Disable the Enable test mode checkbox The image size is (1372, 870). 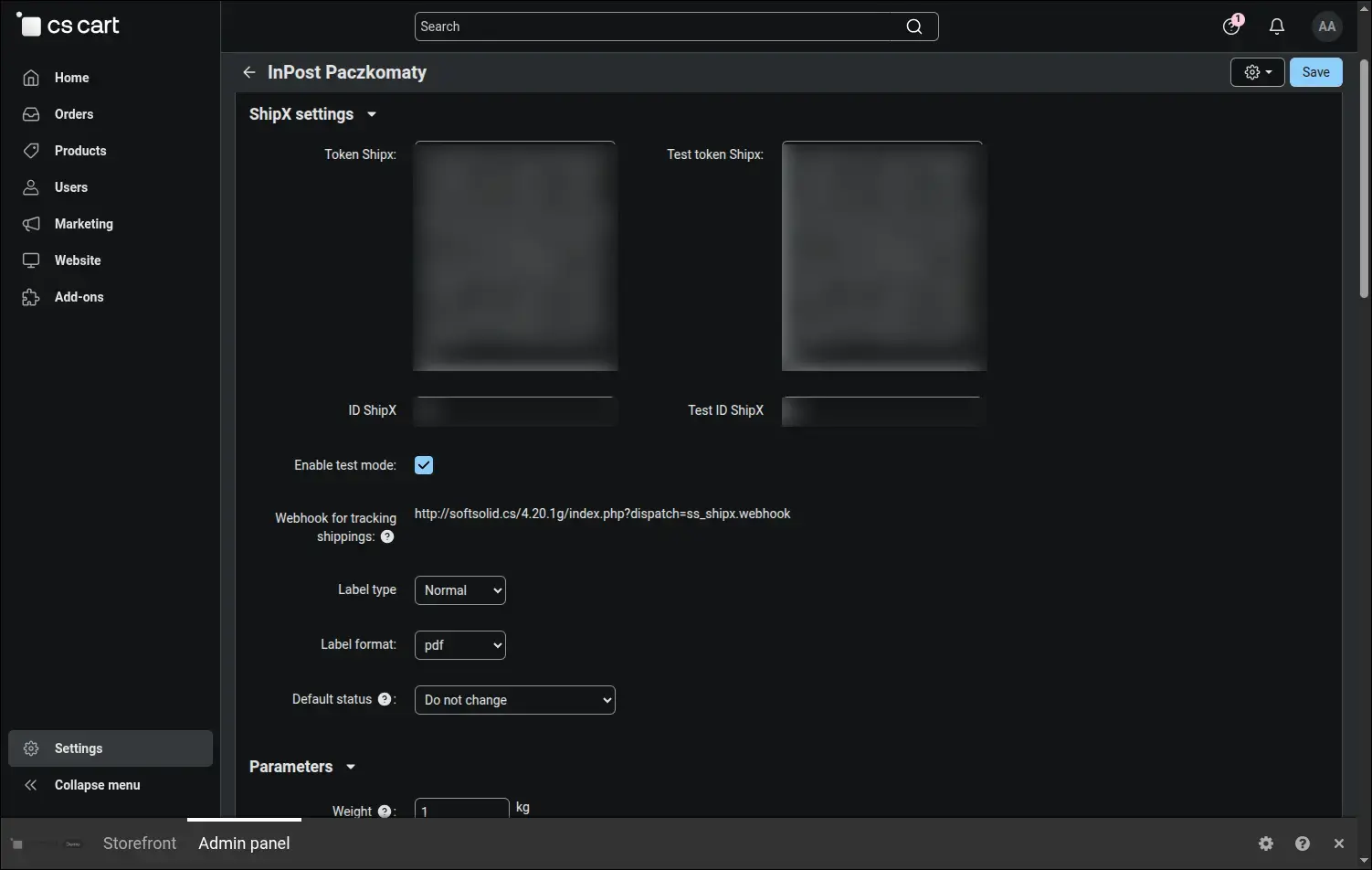[x=424, y=465]
